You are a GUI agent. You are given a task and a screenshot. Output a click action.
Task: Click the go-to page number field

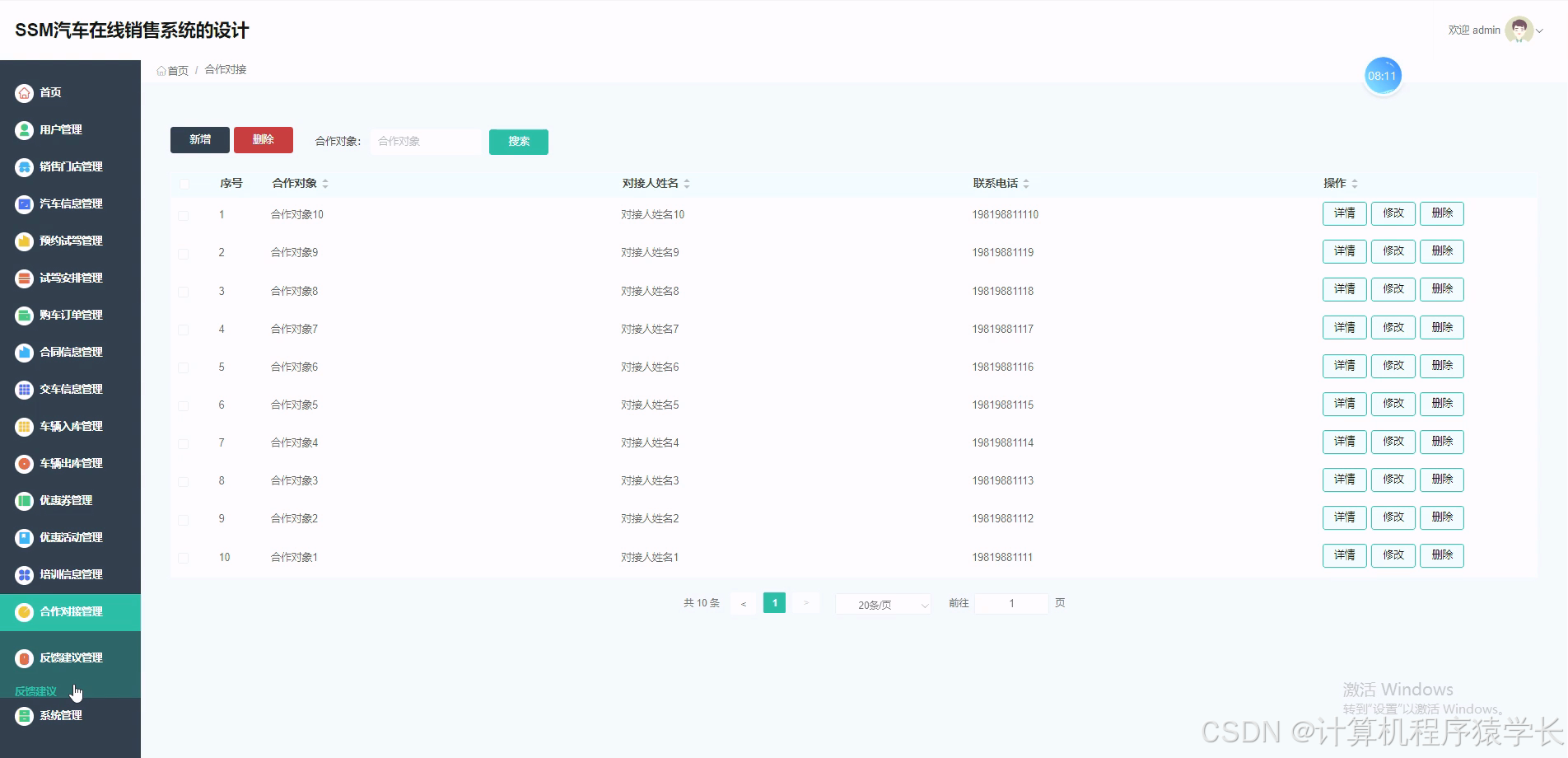coord(1011,604)
